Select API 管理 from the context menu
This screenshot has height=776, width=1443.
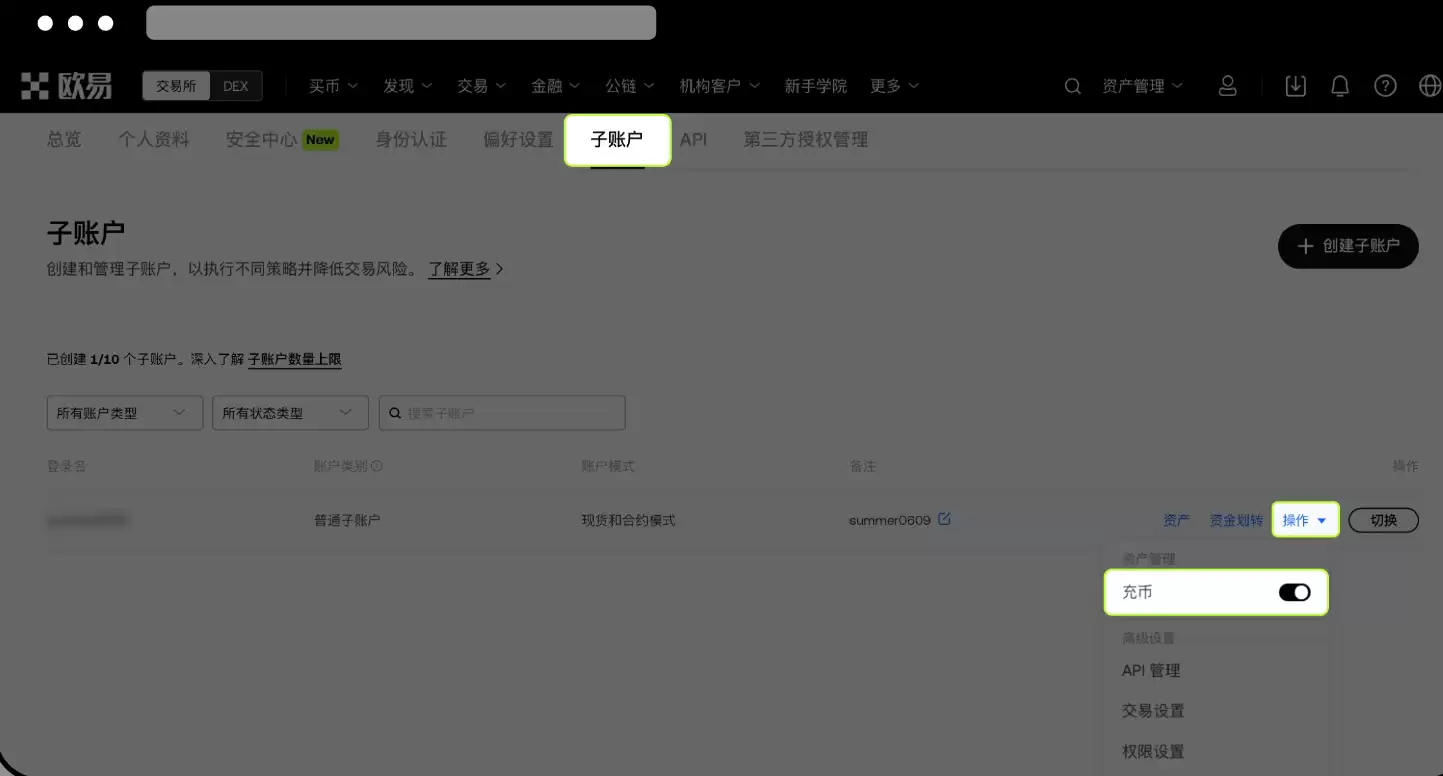(1150, 670)
